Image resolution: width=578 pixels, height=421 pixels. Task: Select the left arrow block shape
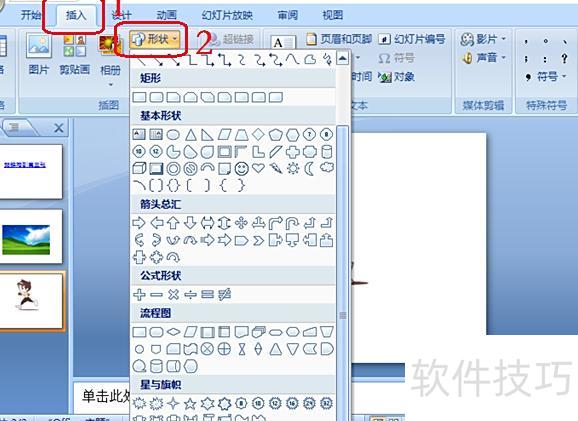[x=157, y=223]
